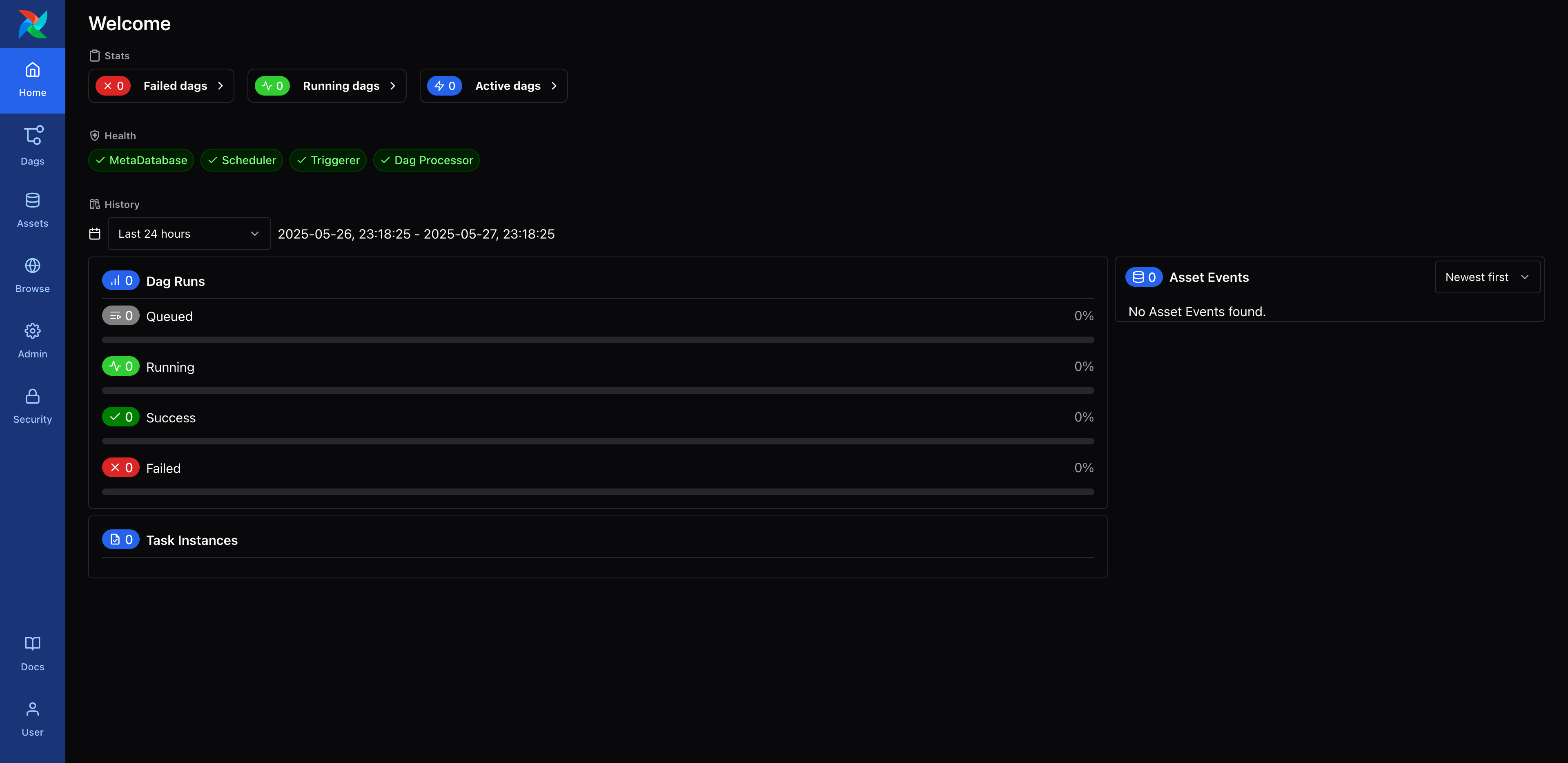Viewport: 1568px width, 763px height.
Task: Expand the Last 24 hours dropdown
Action: 189,234
